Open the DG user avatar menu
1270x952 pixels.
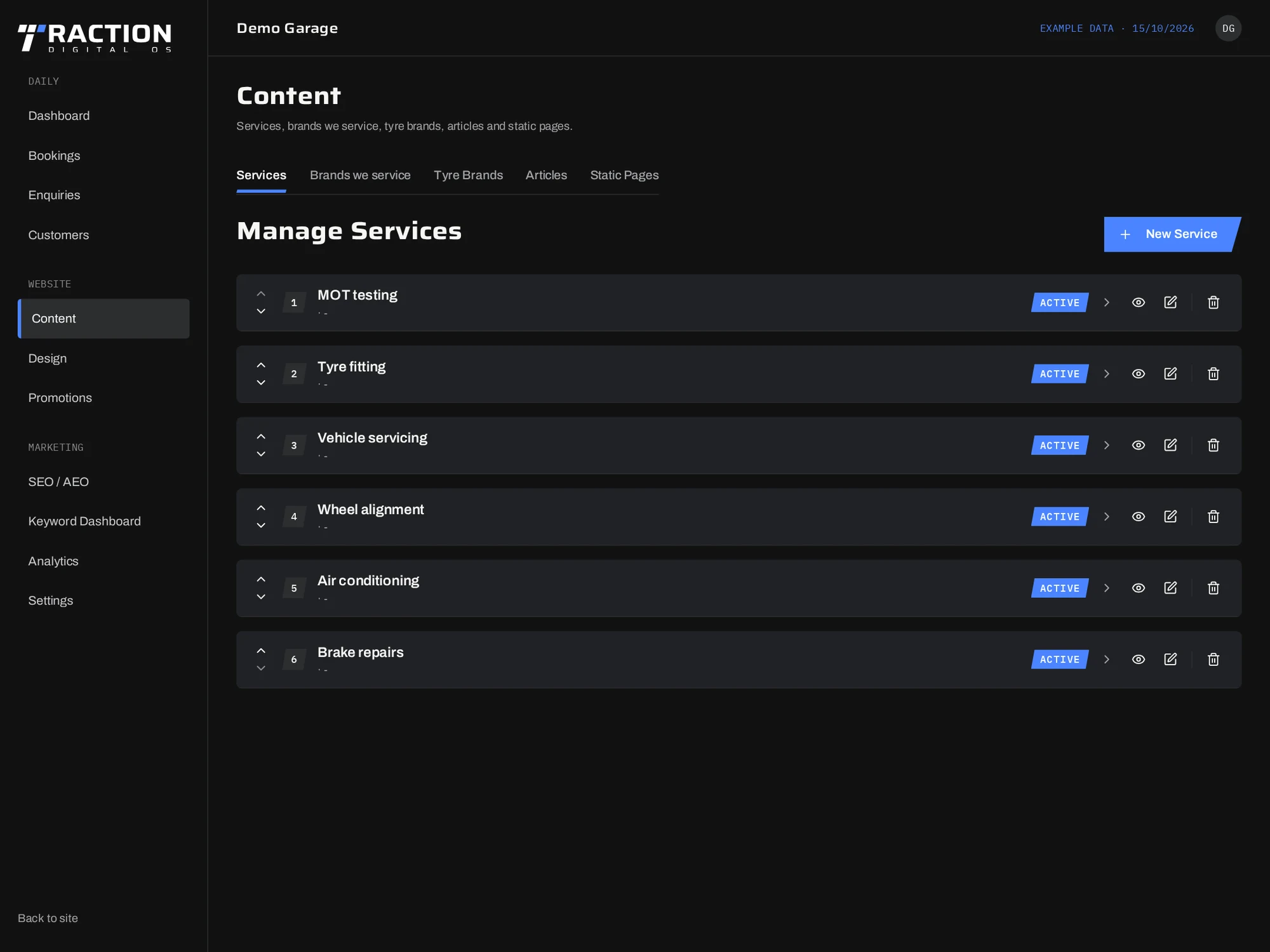(x=1228, y=29)
